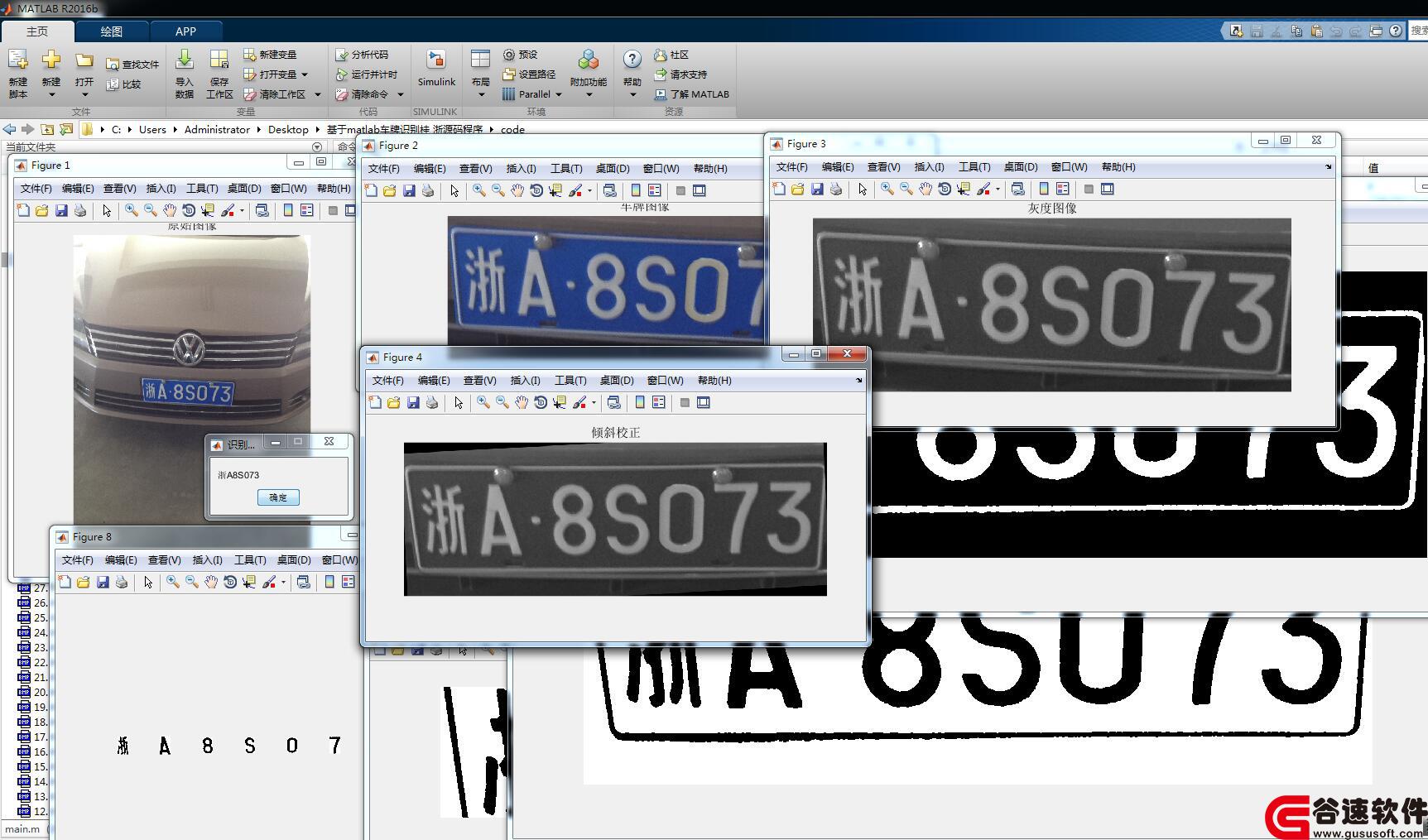This screenshot has width=1428, height=840.
Task: Click the Save Workspace icon
Action: pyautogui.click(x=219, y=60)
